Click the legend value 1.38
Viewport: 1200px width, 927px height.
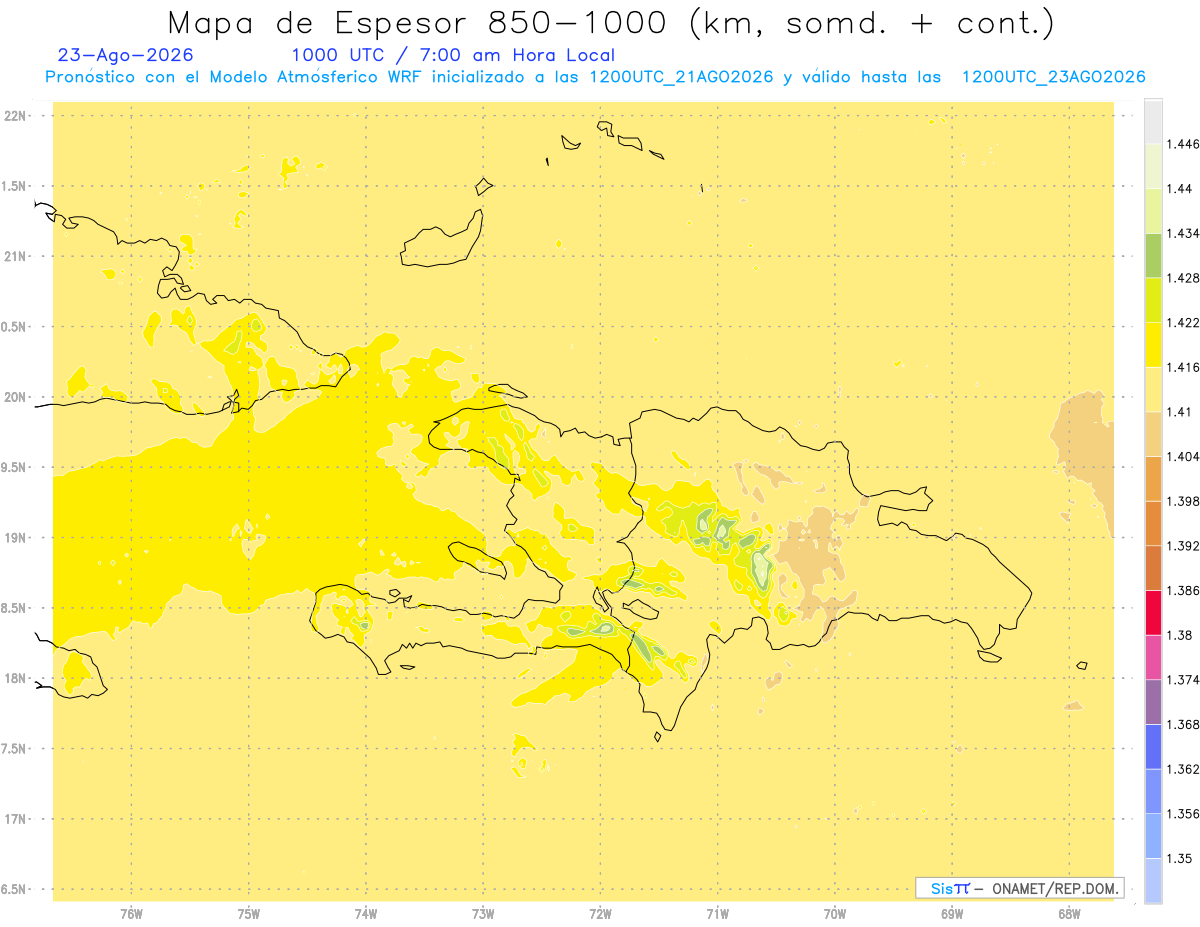pyautogui.click(x=1181, y=635)
